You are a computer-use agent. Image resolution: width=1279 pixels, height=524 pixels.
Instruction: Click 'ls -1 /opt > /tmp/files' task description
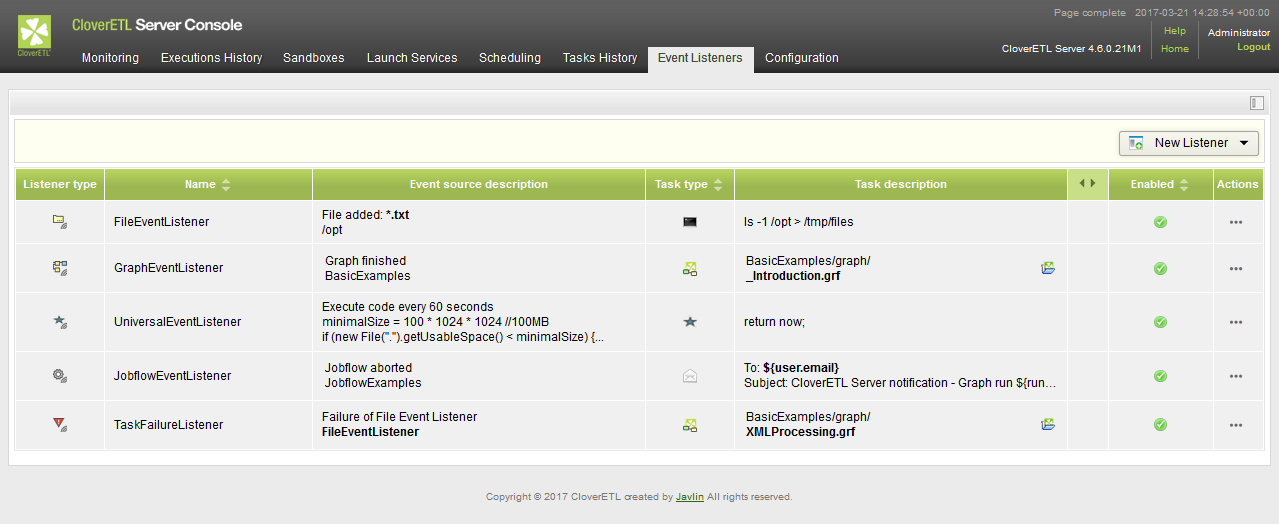coord(799,222)
